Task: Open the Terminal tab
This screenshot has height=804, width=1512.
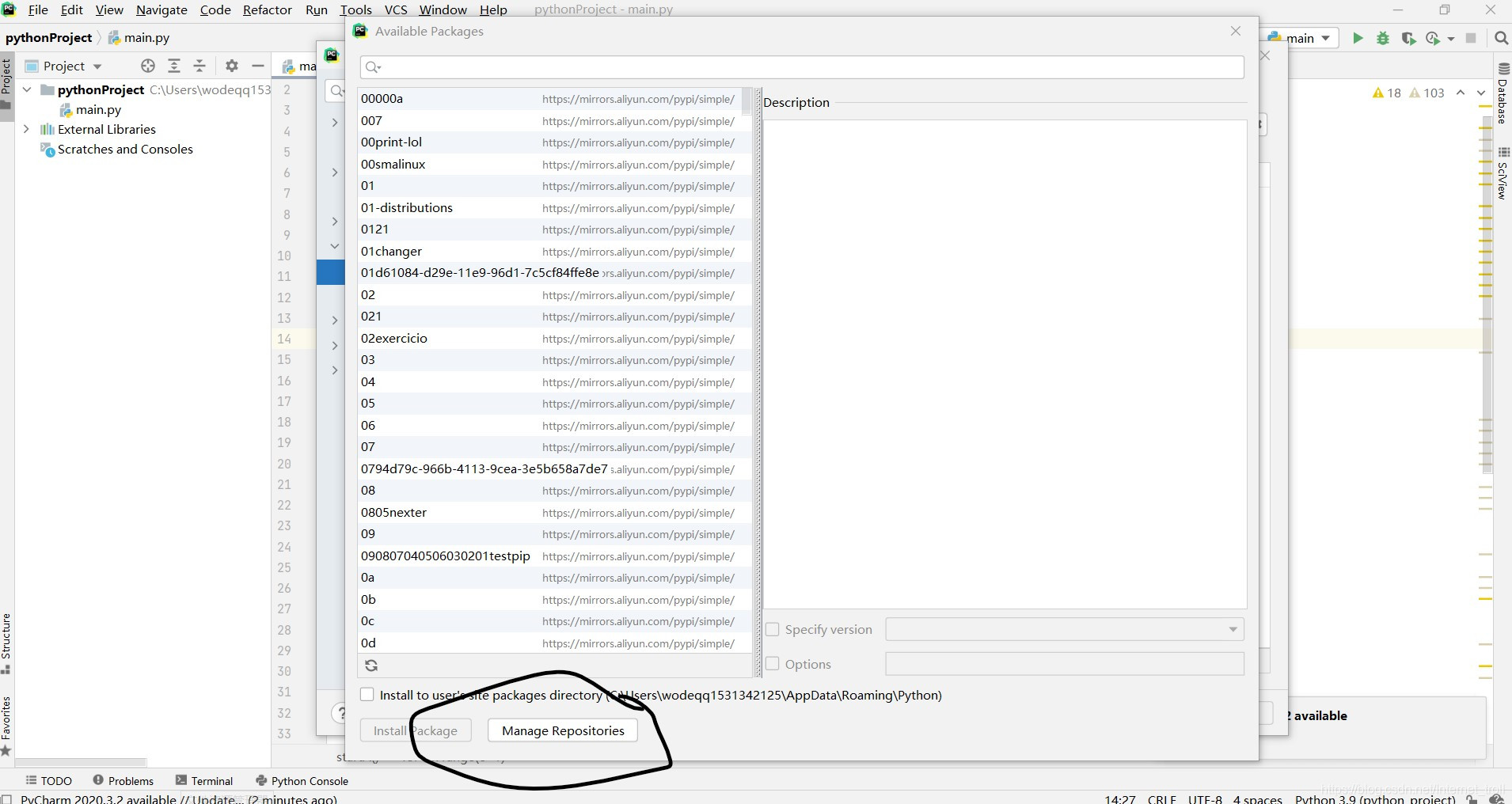Action: point(204,780)
